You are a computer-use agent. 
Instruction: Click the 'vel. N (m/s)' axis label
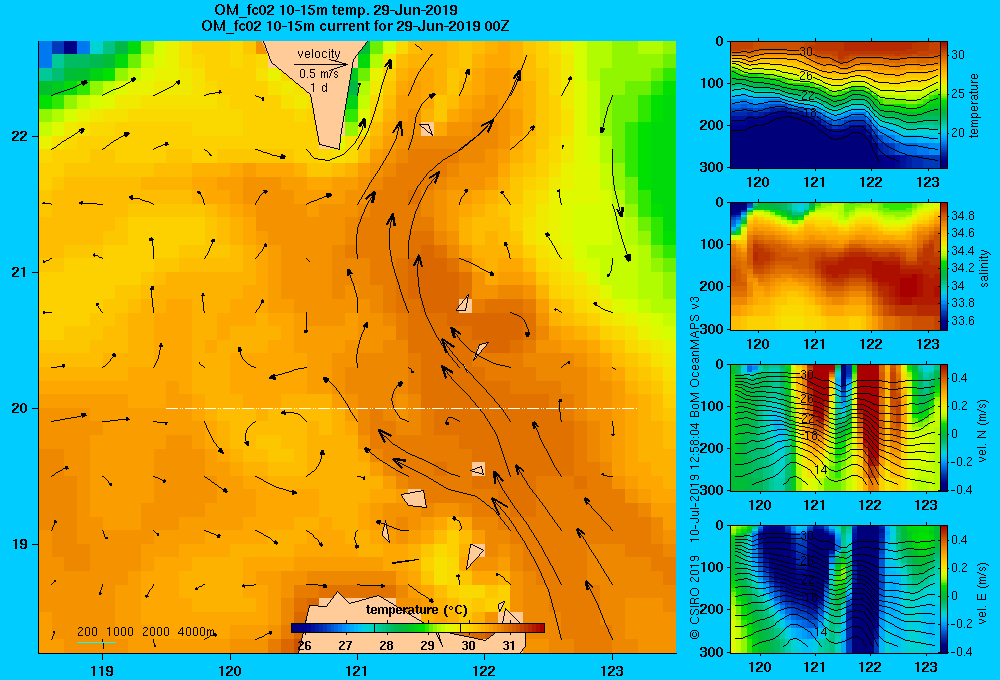point(983,431)
